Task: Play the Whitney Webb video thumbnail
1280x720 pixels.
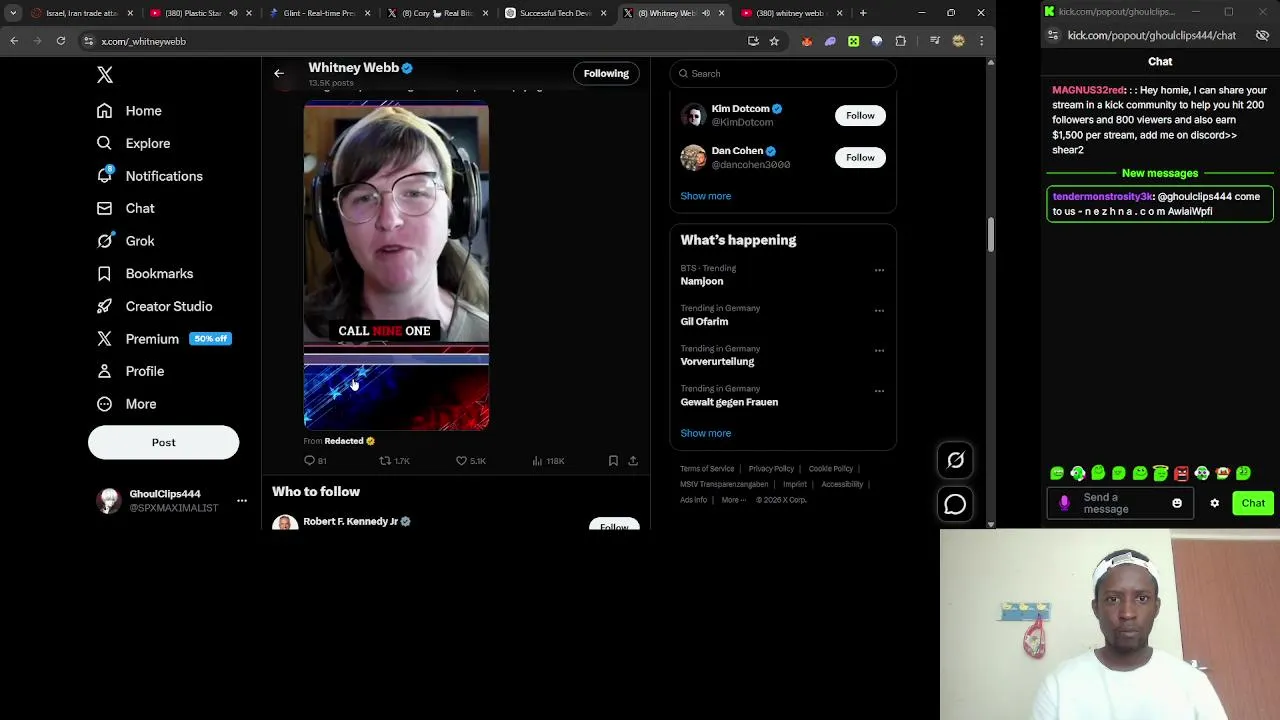Action: coord(396,265)
